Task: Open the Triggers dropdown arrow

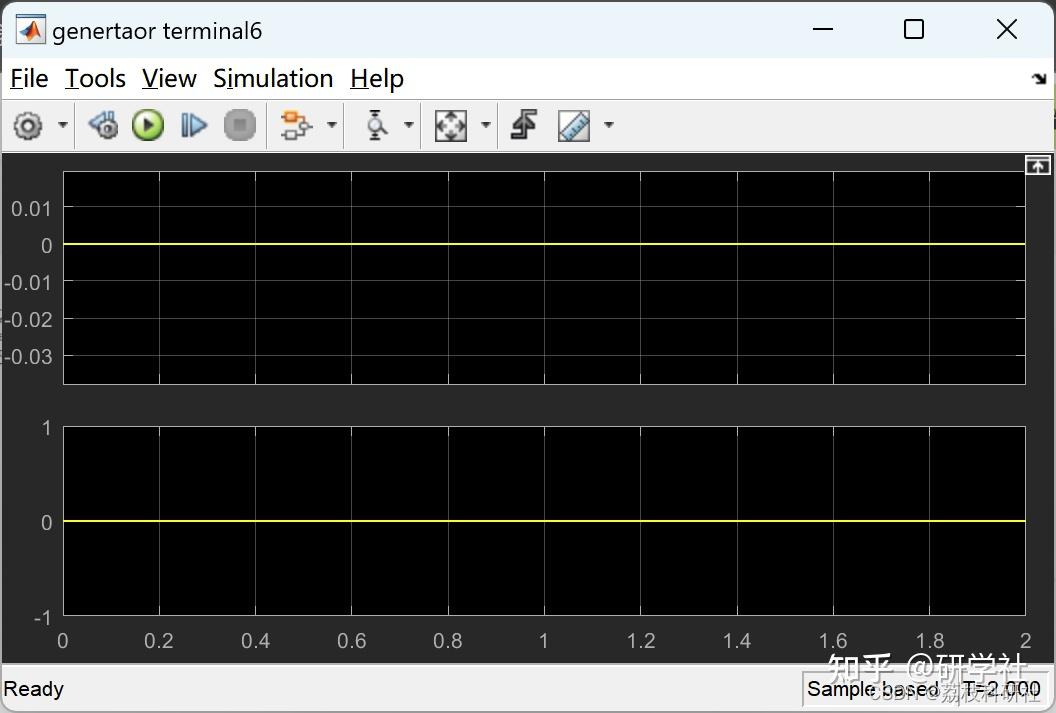Action: (408, 125)
